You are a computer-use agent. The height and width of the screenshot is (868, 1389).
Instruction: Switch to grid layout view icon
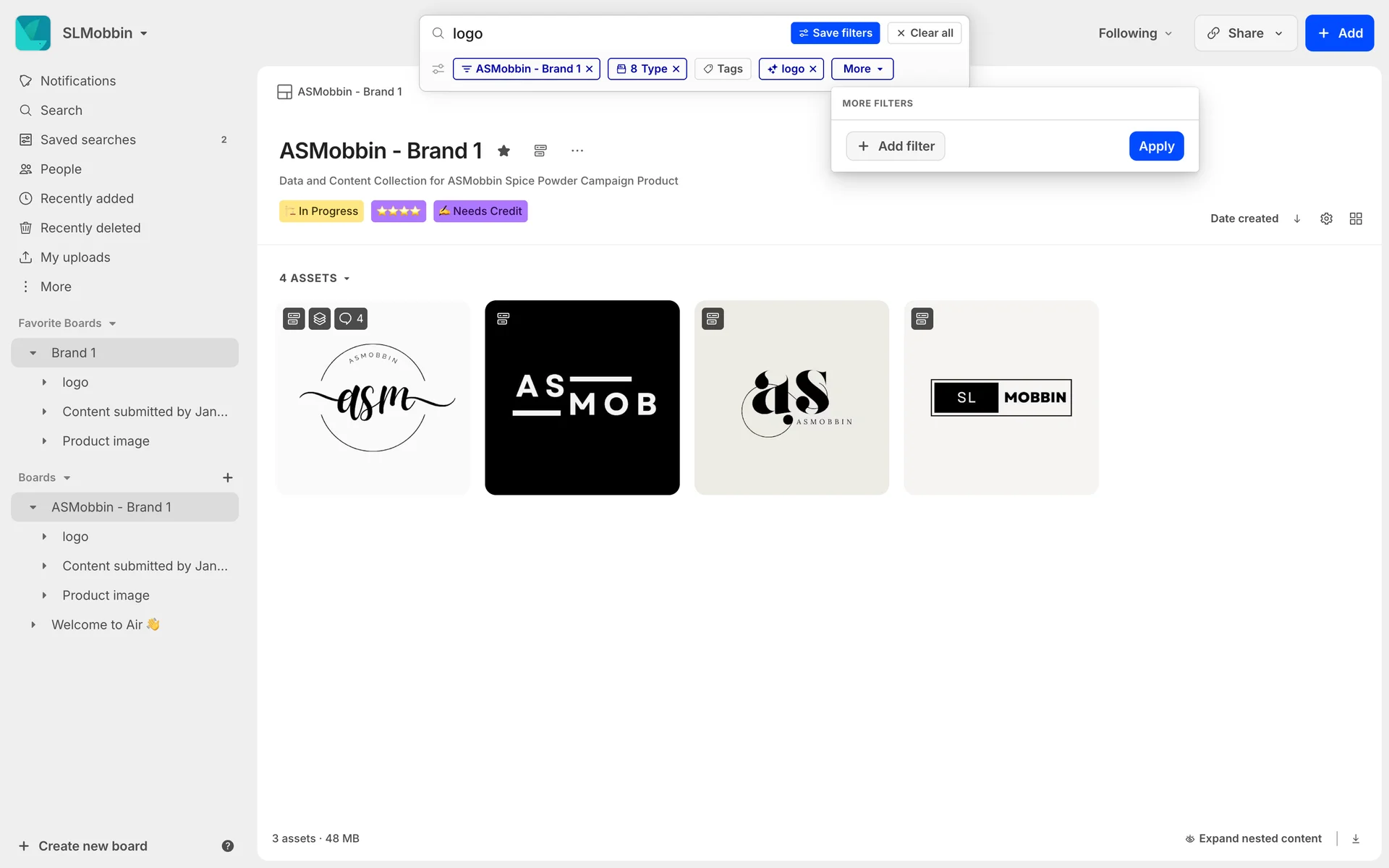pyautogui.click(x=1356, y=218)
